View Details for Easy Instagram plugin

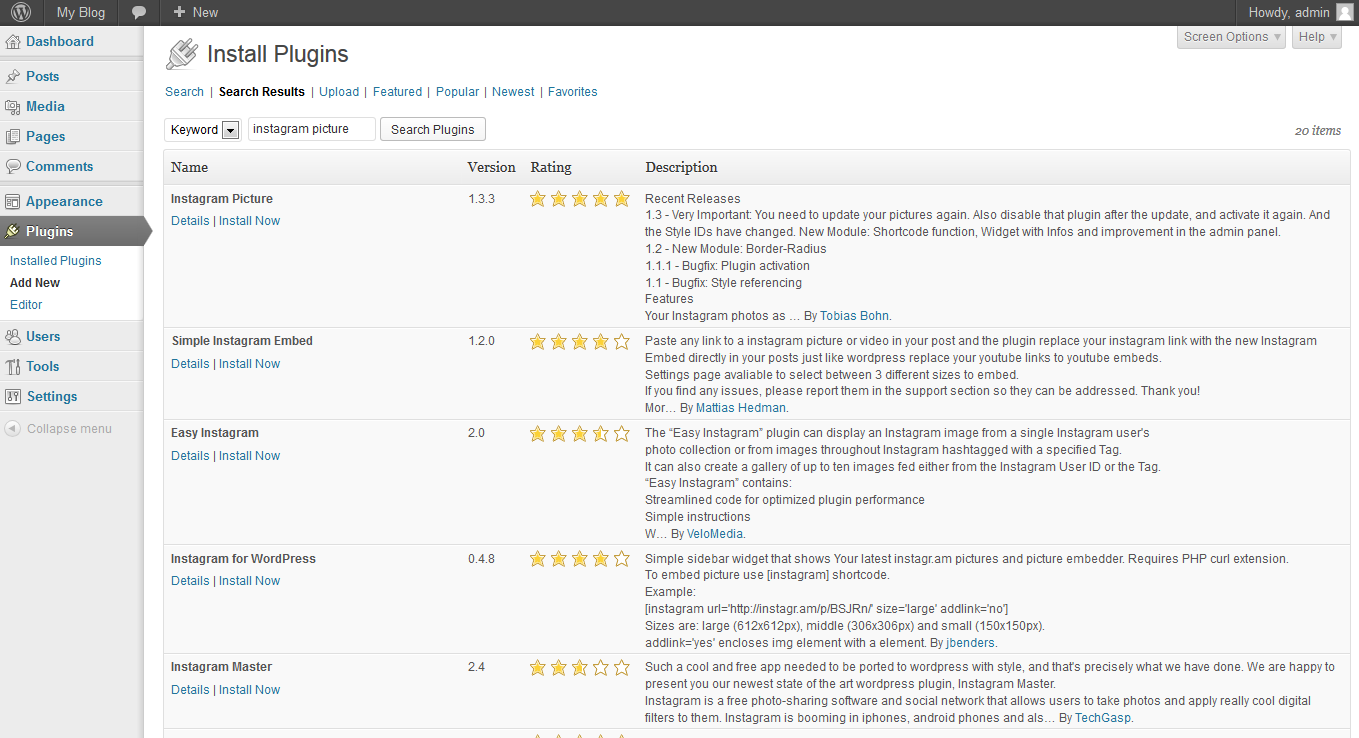(190, 456)
